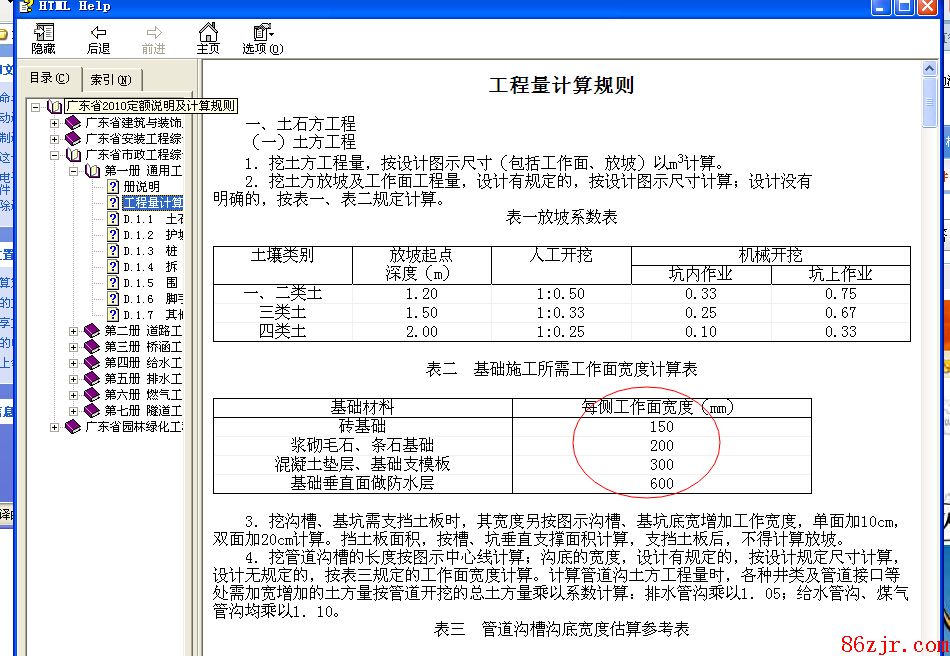Click the book icon of 广东省建筑与装饰
The height and width of the screenshot is (656, 950).
(x=73, y=123)
